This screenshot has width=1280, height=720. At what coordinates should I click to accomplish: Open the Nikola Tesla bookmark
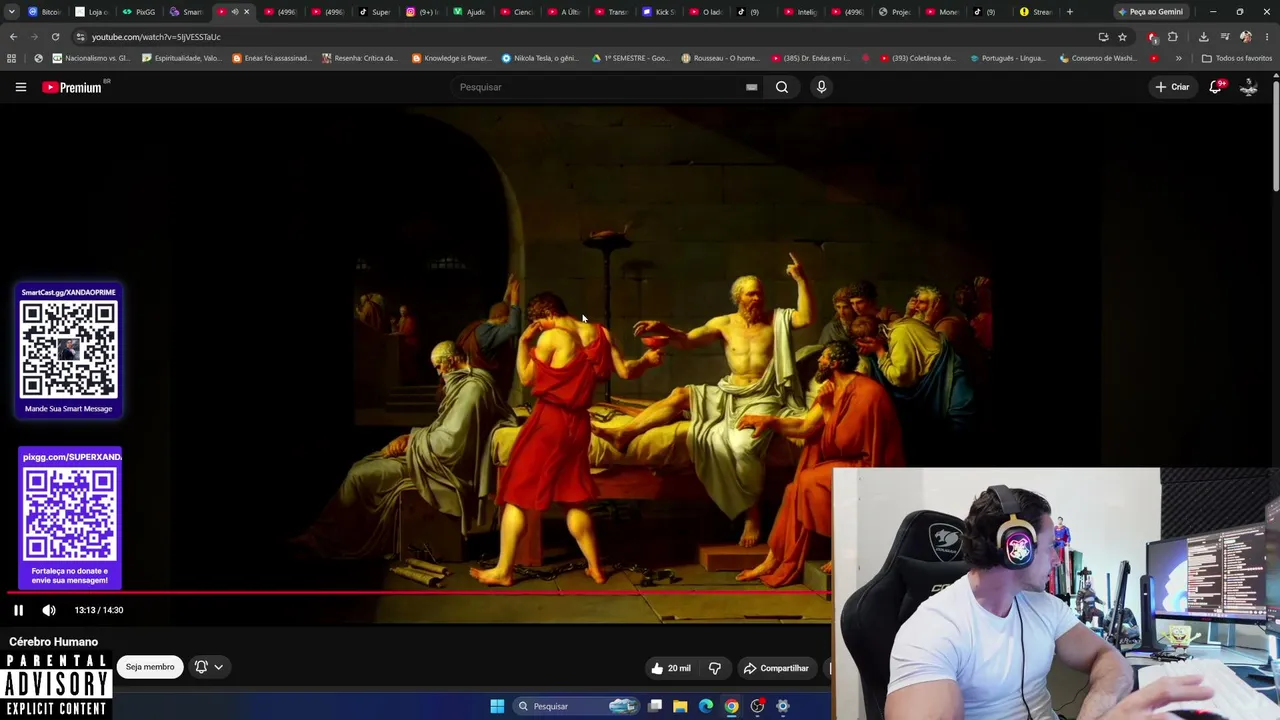coord(540,58)
